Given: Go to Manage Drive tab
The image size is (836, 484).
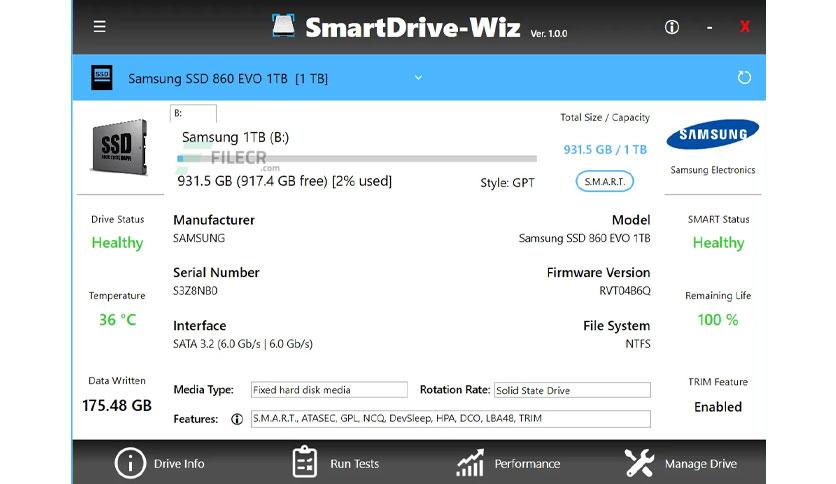Looking at the screenshot, I should (701, 464).
